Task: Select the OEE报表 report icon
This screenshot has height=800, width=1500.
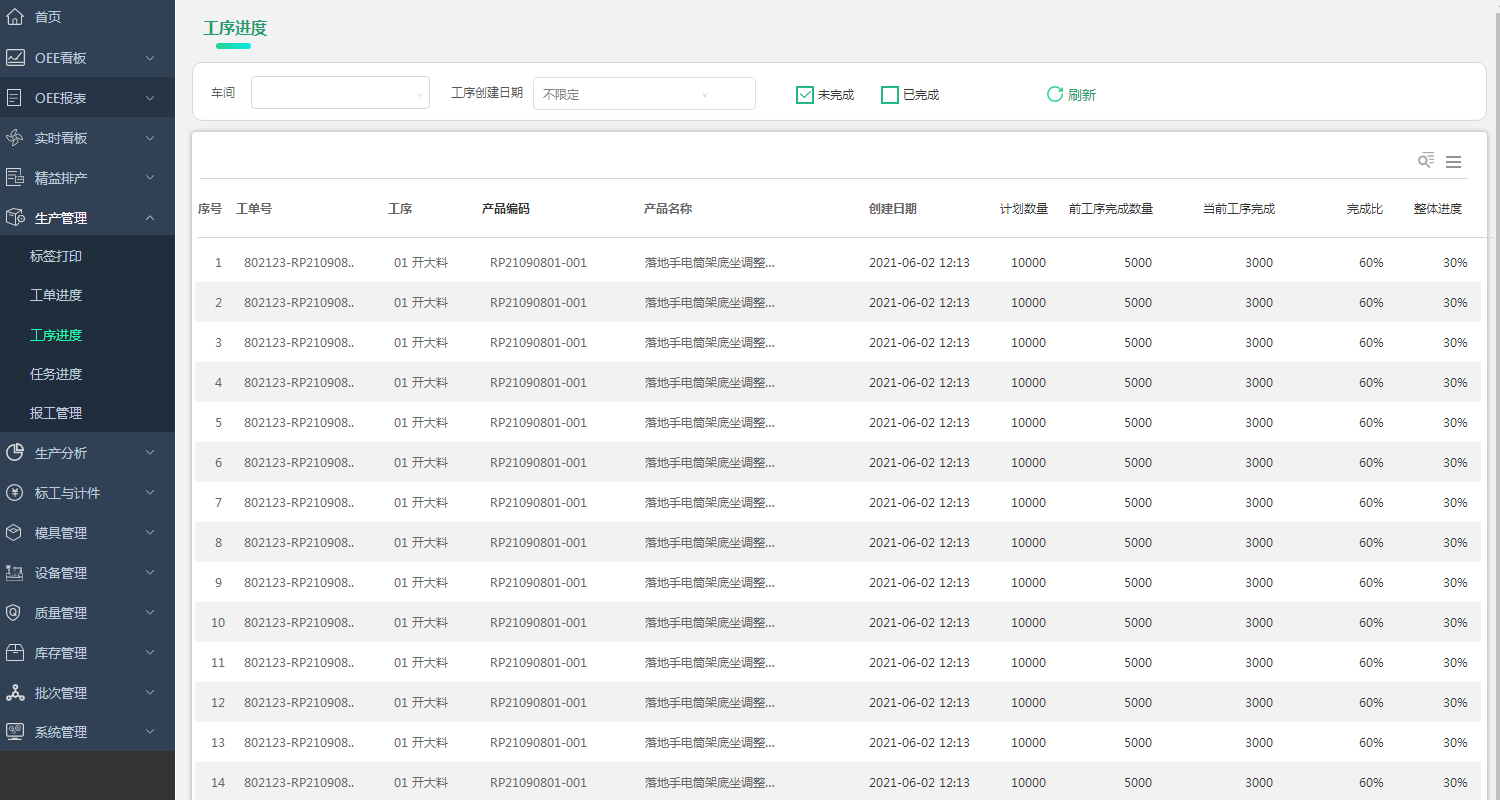Action: (x=14, y=97)
